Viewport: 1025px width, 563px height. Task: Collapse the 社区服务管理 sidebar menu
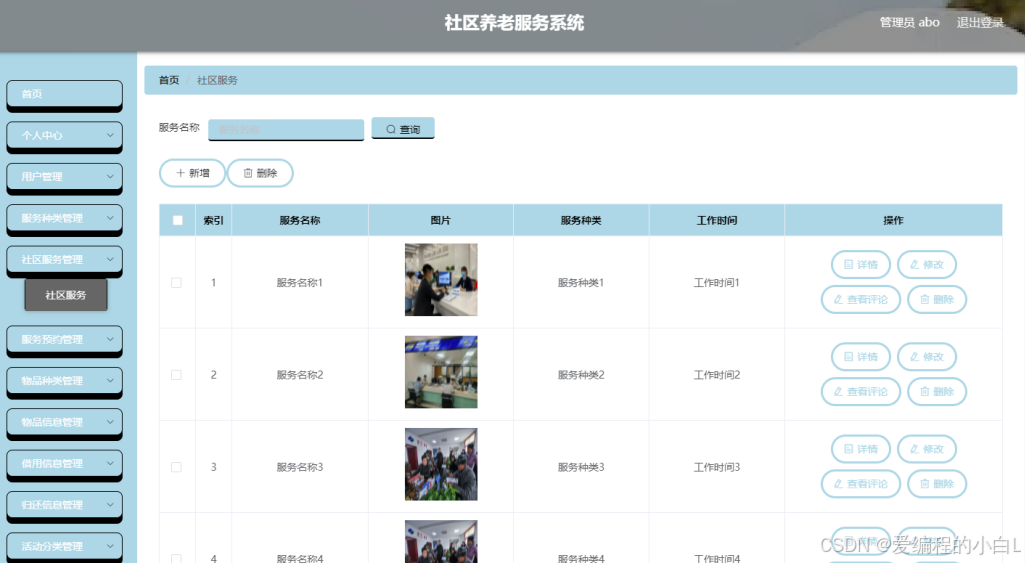65,260
